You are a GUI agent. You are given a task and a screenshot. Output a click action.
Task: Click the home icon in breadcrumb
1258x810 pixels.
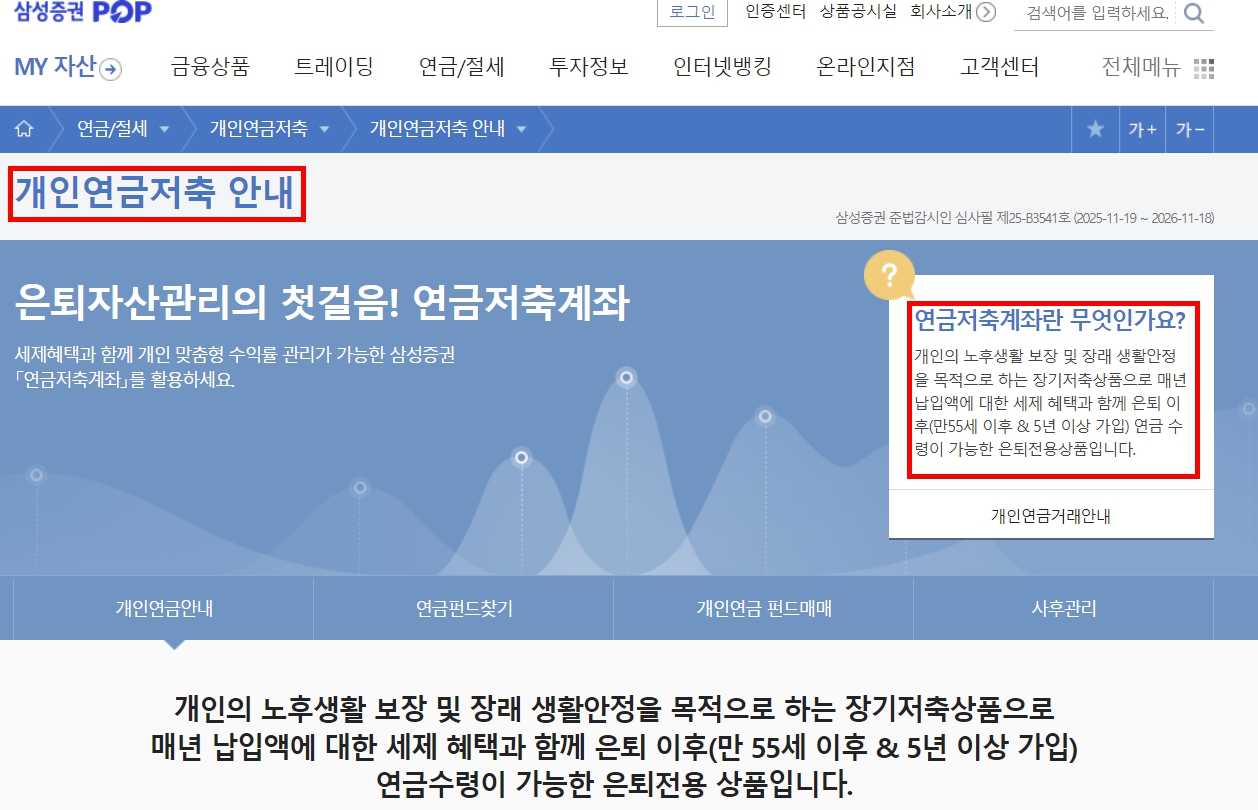click(24, 129)
